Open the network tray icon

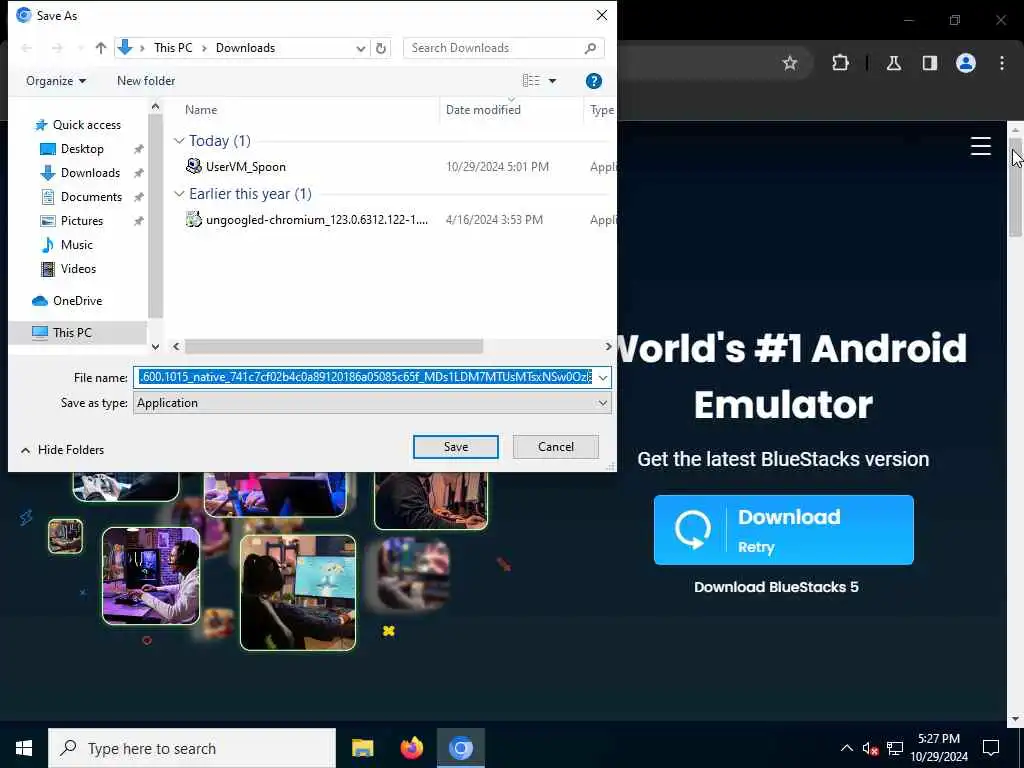click(895, 748)
